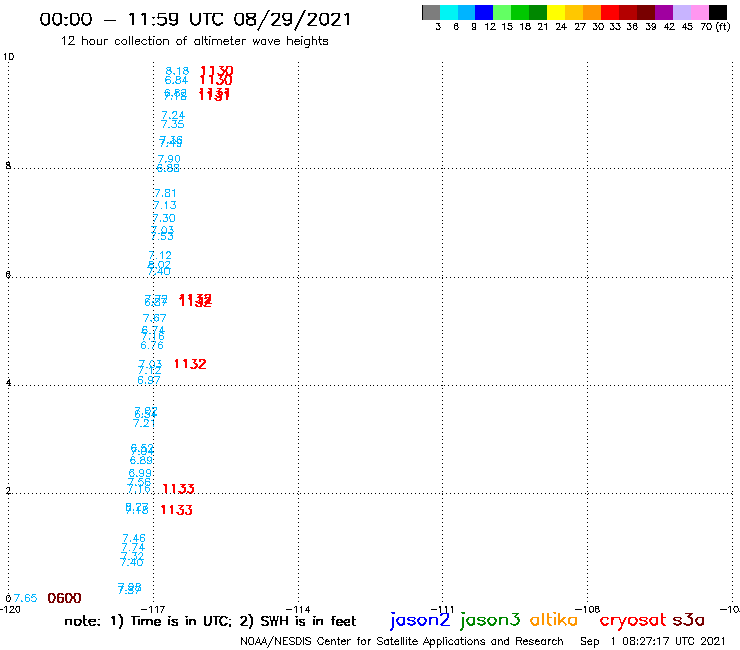The width and height of the screenshot is (740, 650).
Task: Click wave height value 8.18
Action: tap(177, 71)
